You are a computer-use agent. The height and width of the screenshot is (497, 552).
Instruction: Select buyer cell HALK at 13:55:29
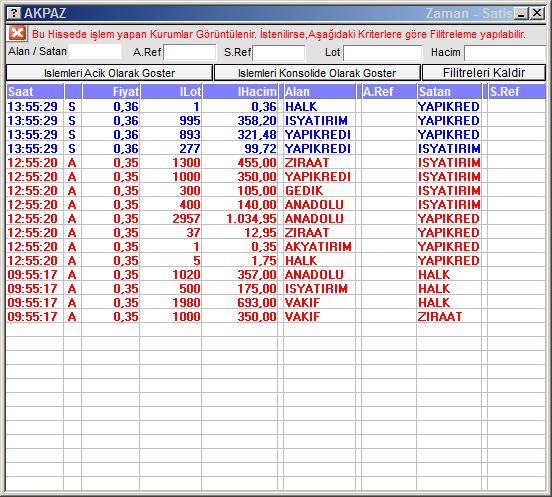[x=301, y=107]
